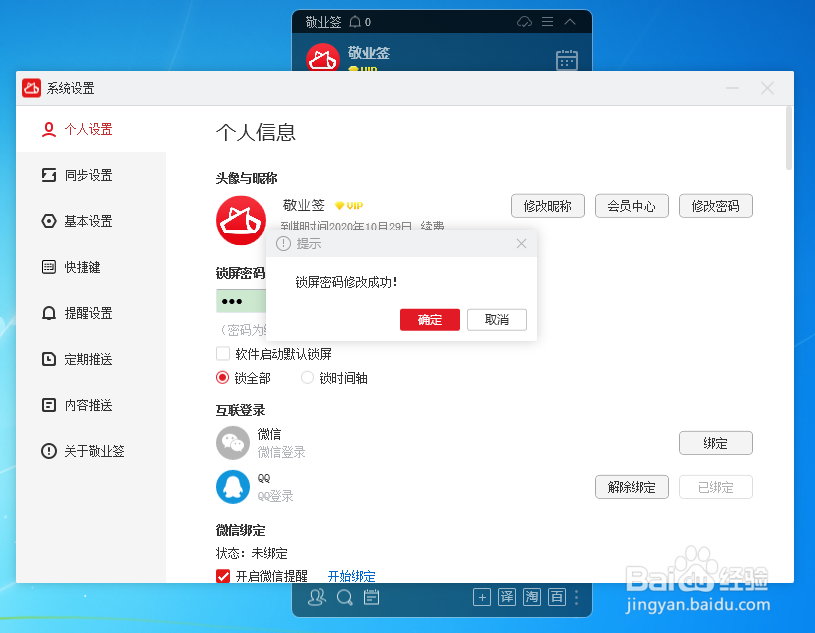
Task: Select the 锁全部 radio option
Action: click(222, 378)
